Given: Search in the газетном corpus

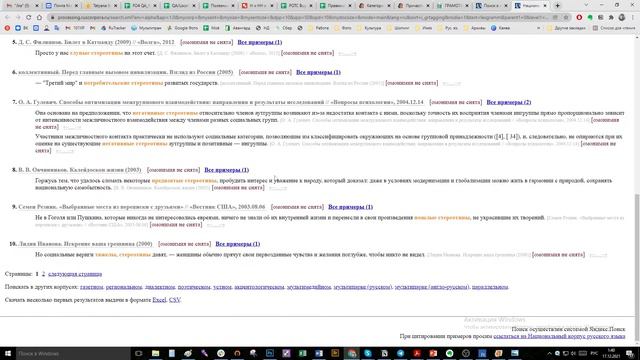Looking at the screenshot, I should 92,287.
